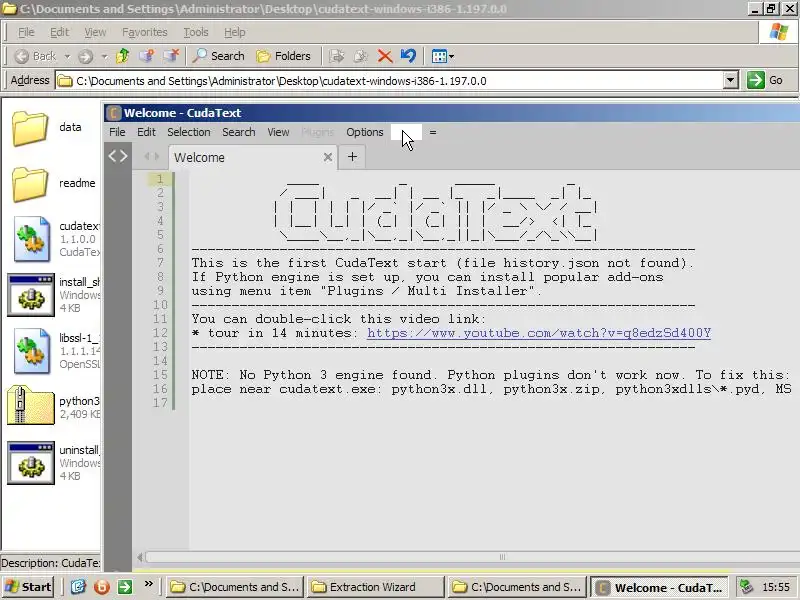Click line number 1 in the gutter
Screen dimensions: 800x600
click(160, 179)
